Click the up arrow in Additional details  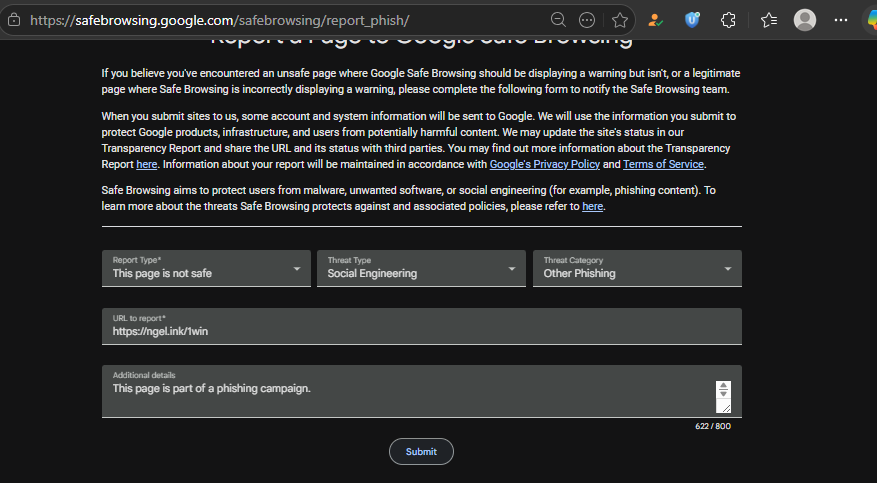723,386
